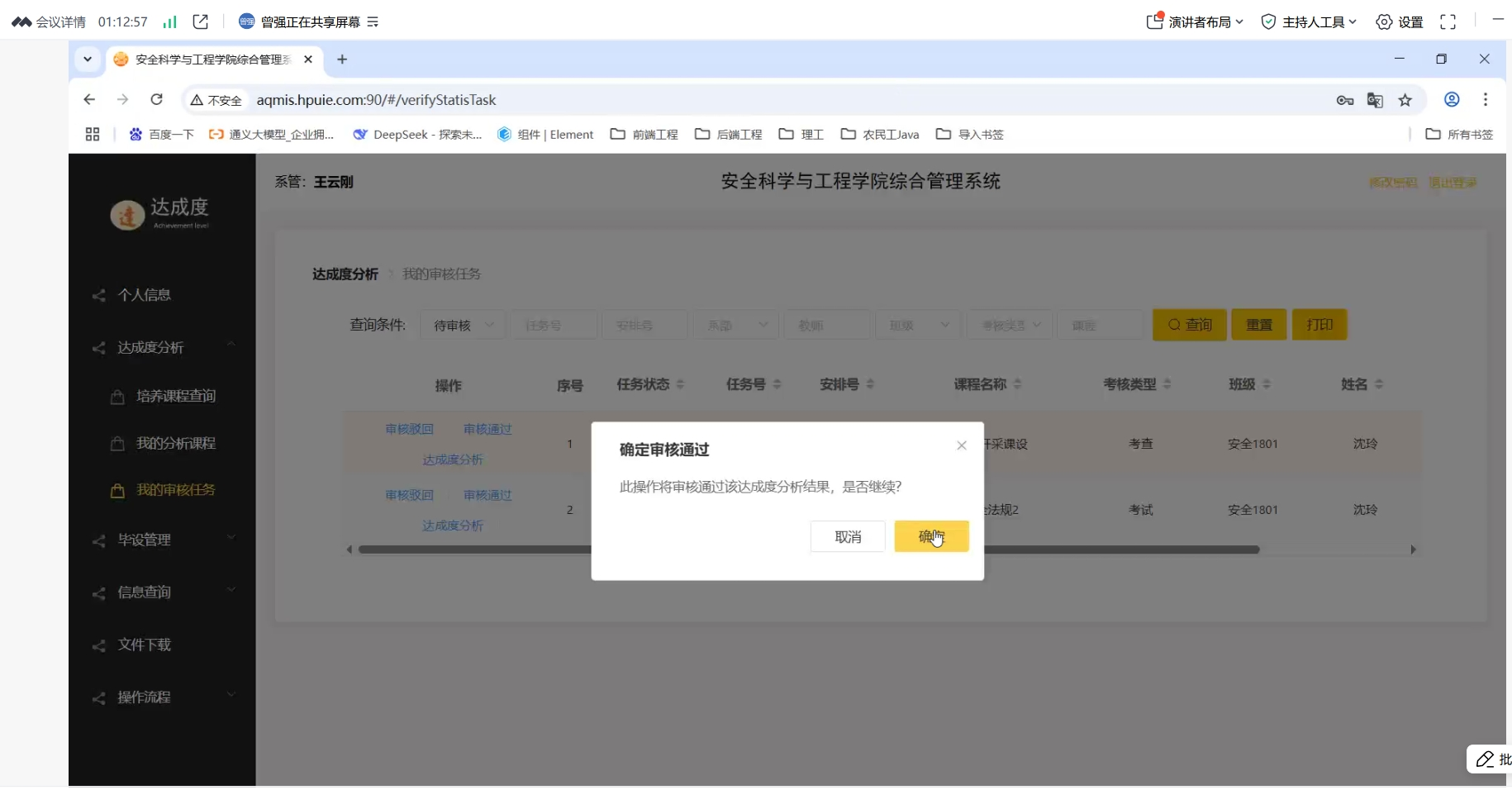Open the browser apps grid icon
Screen dimensions: 1512x790
[x=93, y=135]
